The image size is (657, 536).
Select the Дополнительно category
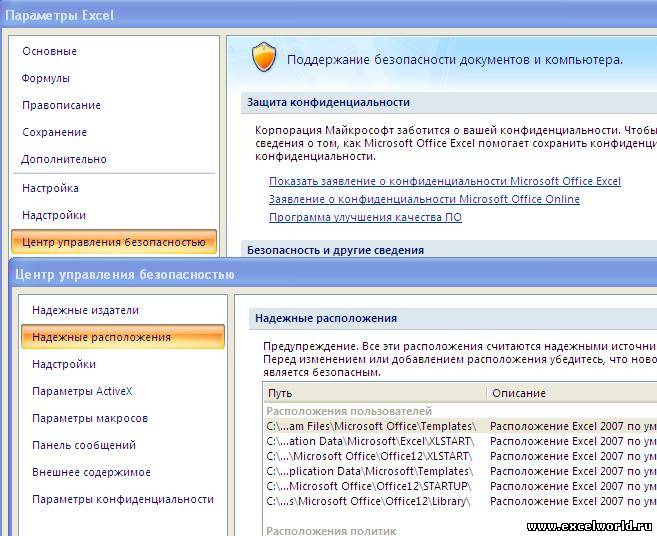pos(64,159)
